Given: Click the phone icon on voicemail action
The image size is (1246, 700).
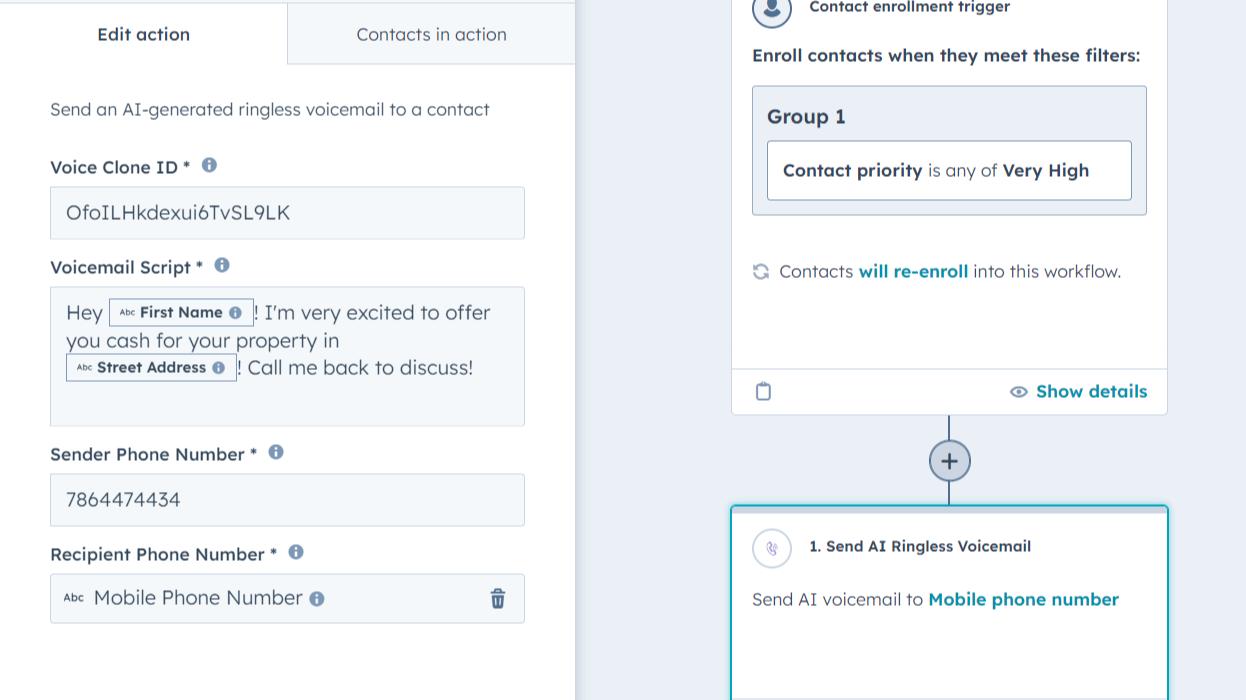Looking at the screenshot, I should [772, 547].
